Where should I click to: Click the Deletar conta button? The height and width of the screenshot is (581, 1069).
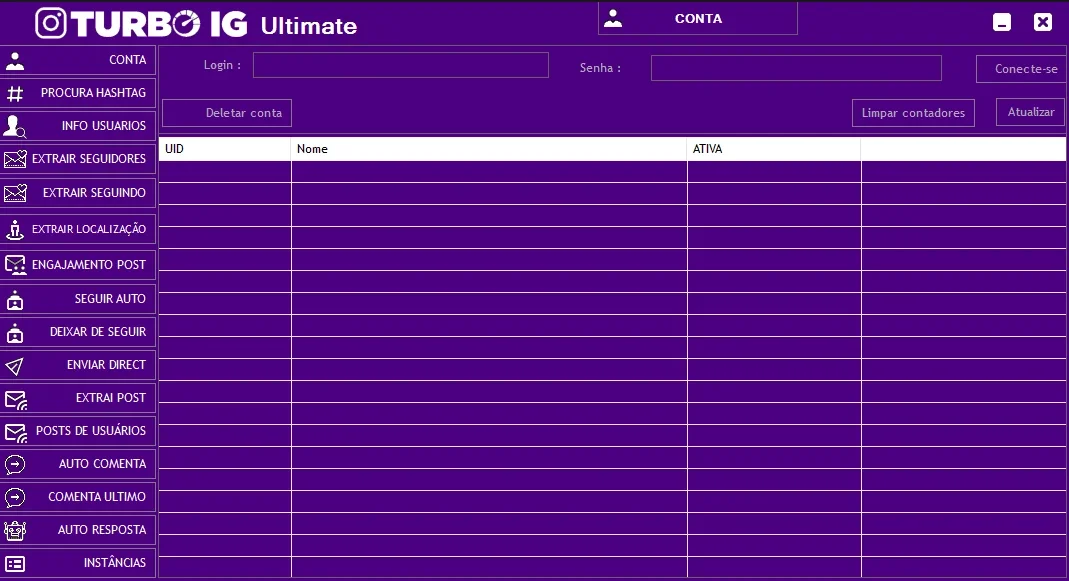click(x=227, y=113)
